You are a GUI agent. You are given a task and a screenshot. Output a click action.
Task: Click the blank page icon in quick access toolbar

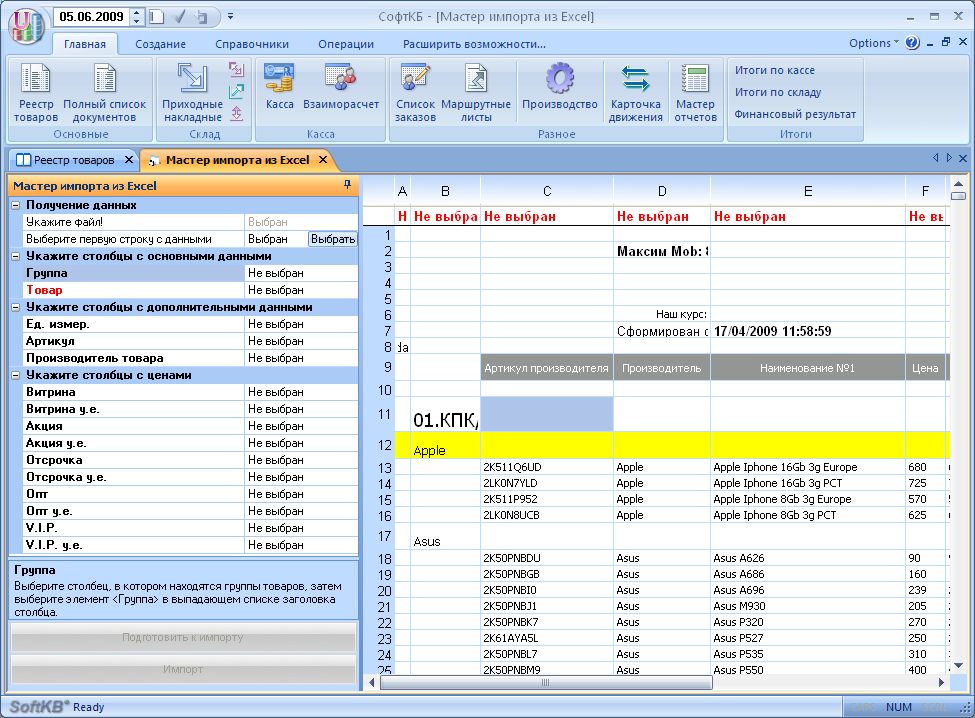point(157,16)
